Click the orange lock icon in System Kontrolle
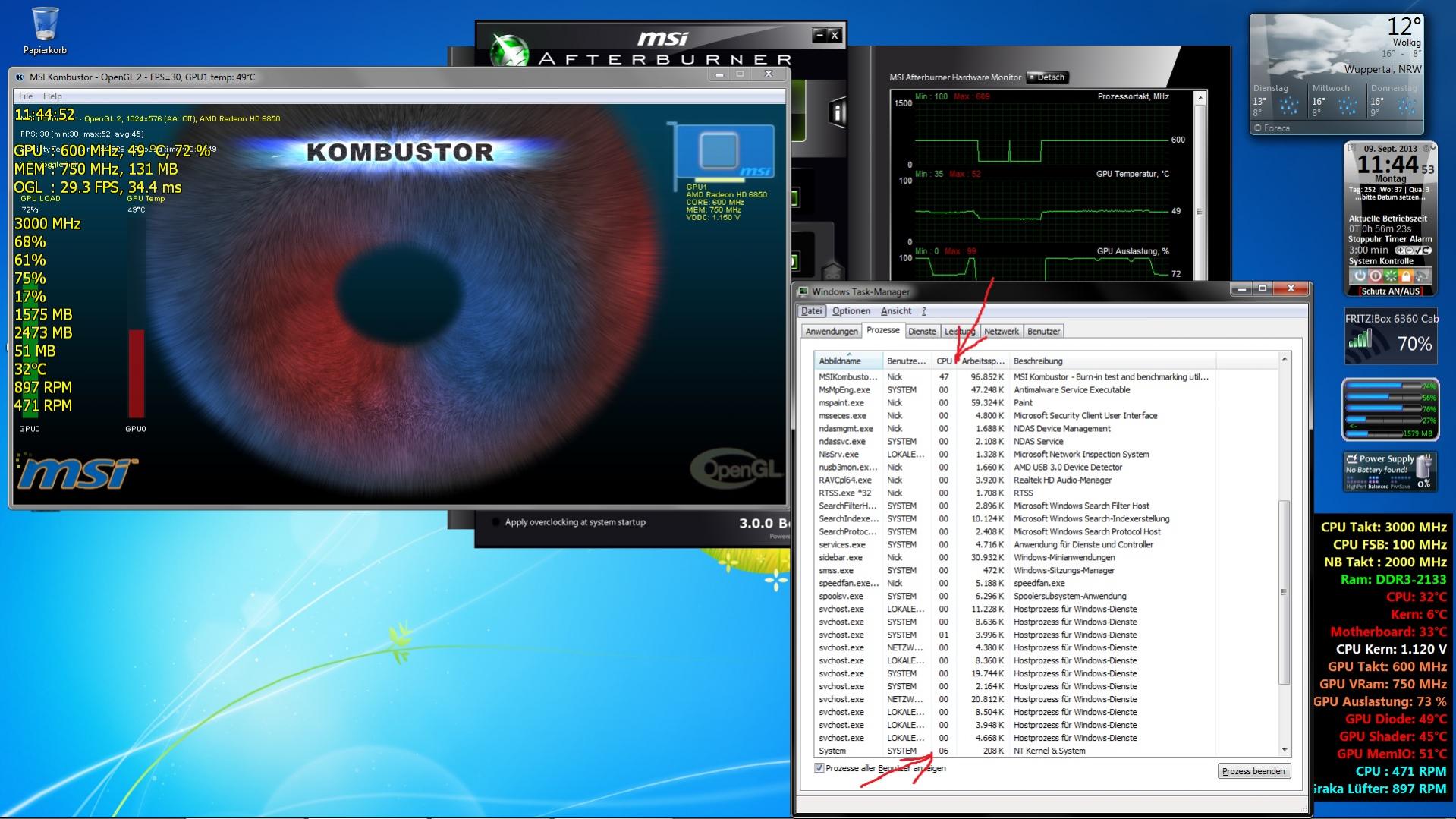The width and height of the screenshot is (1456, 819). [1405, 276]
